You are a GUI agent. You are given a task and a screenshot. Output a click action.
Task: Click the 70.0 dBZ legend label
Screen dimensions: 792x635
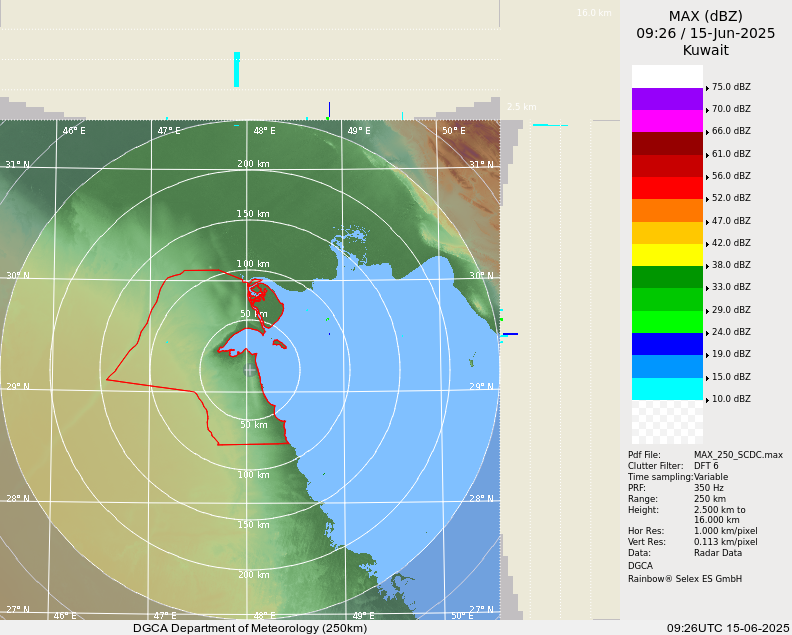coord(731,109)
